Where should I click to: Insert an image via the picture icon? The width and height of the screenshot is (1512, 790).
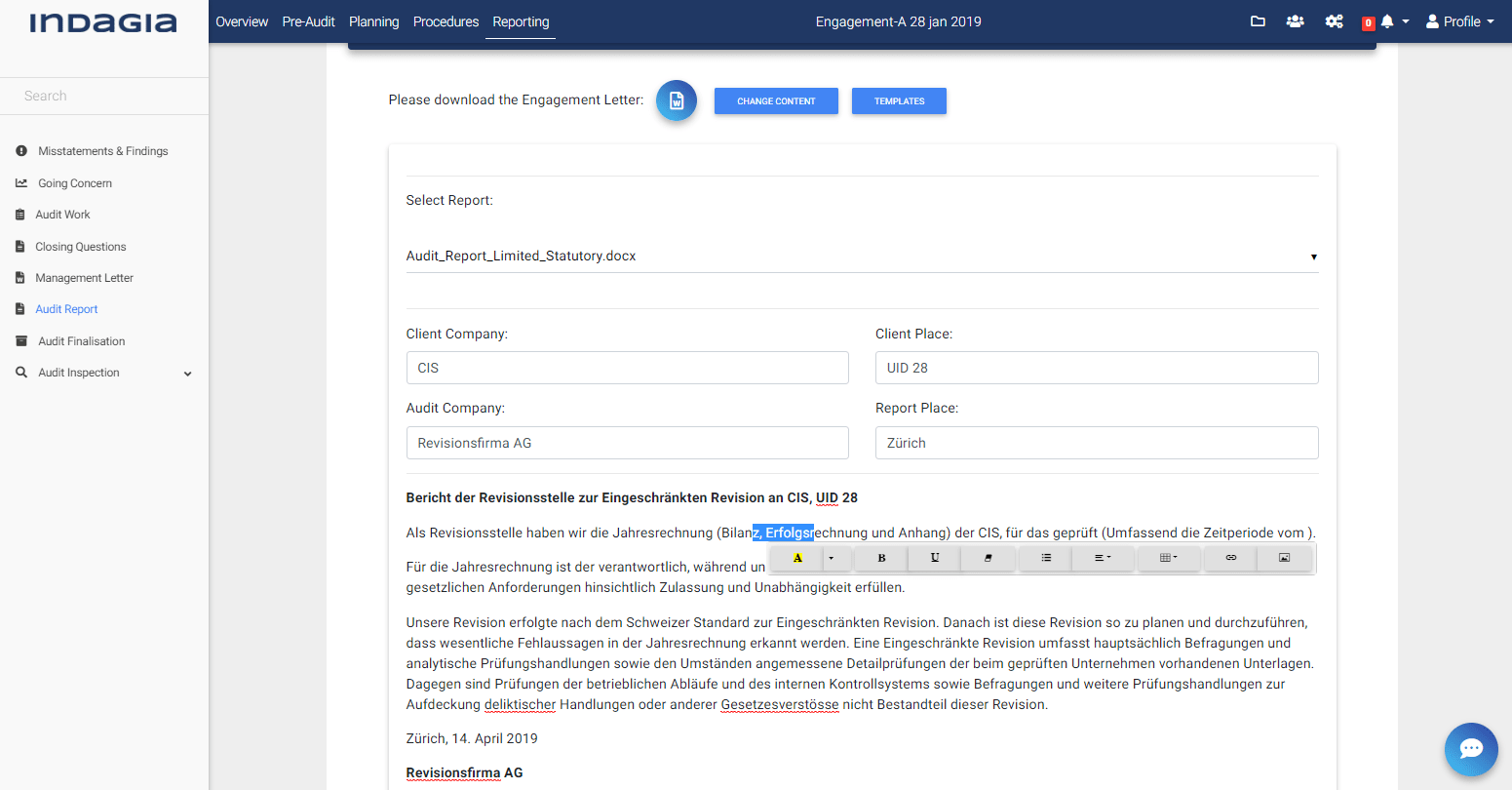(x=1284, y=558)
